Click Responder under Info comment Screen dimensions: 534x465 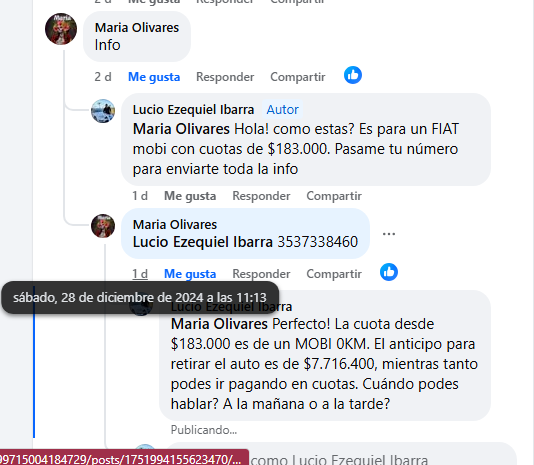tap(225, 77)
